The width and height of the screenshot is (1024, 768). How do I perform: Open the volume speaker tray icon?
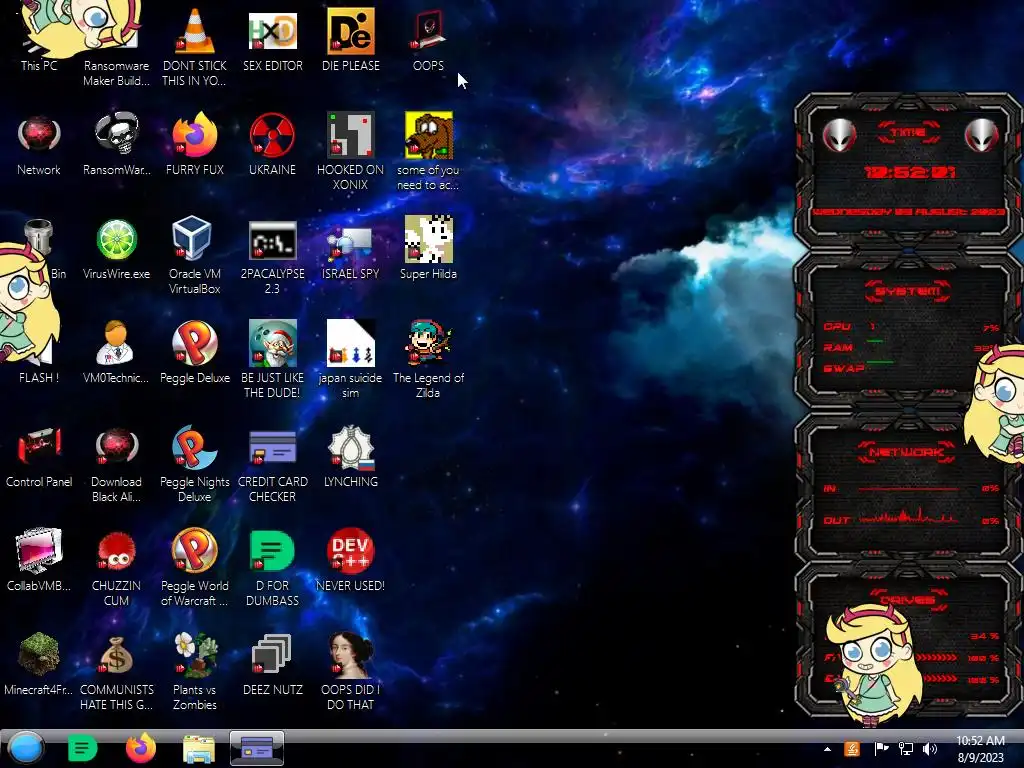930,749
